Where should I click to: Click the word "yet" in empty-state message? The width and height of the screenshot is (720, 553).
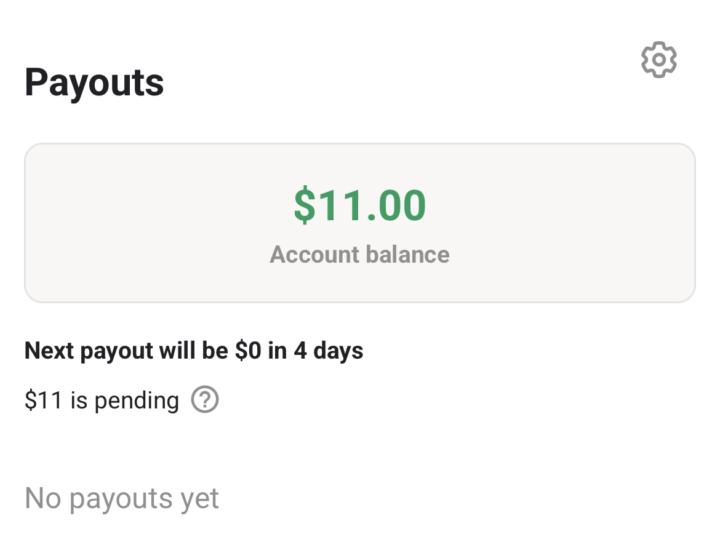click(199, 499)
